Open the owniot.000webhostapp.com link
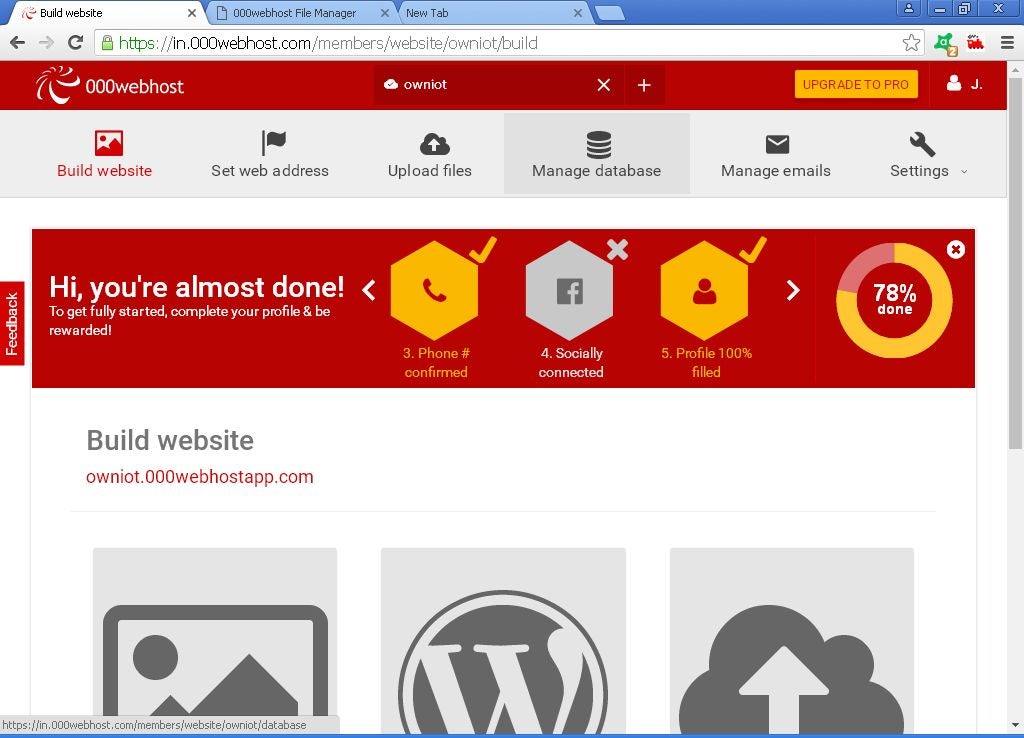Image resolution: width=1024 pixels, height=738 pixels. 199,477
